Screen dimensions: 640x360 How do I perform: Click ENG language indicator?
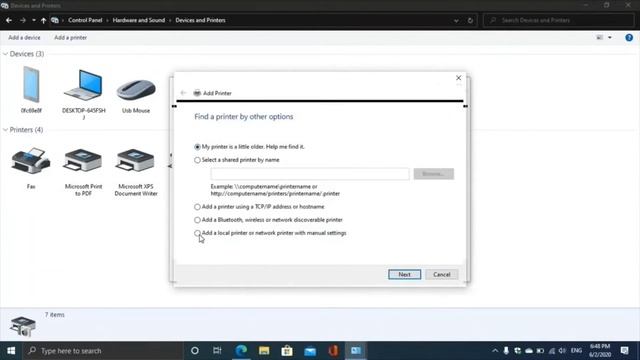pyautogui.click(x=576, y=351)
